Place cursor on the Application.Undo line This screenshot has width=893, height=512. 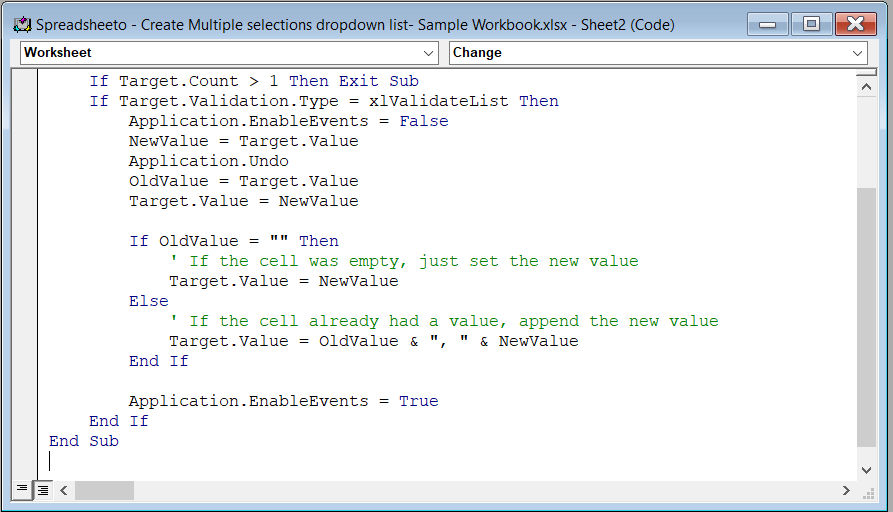208,161
